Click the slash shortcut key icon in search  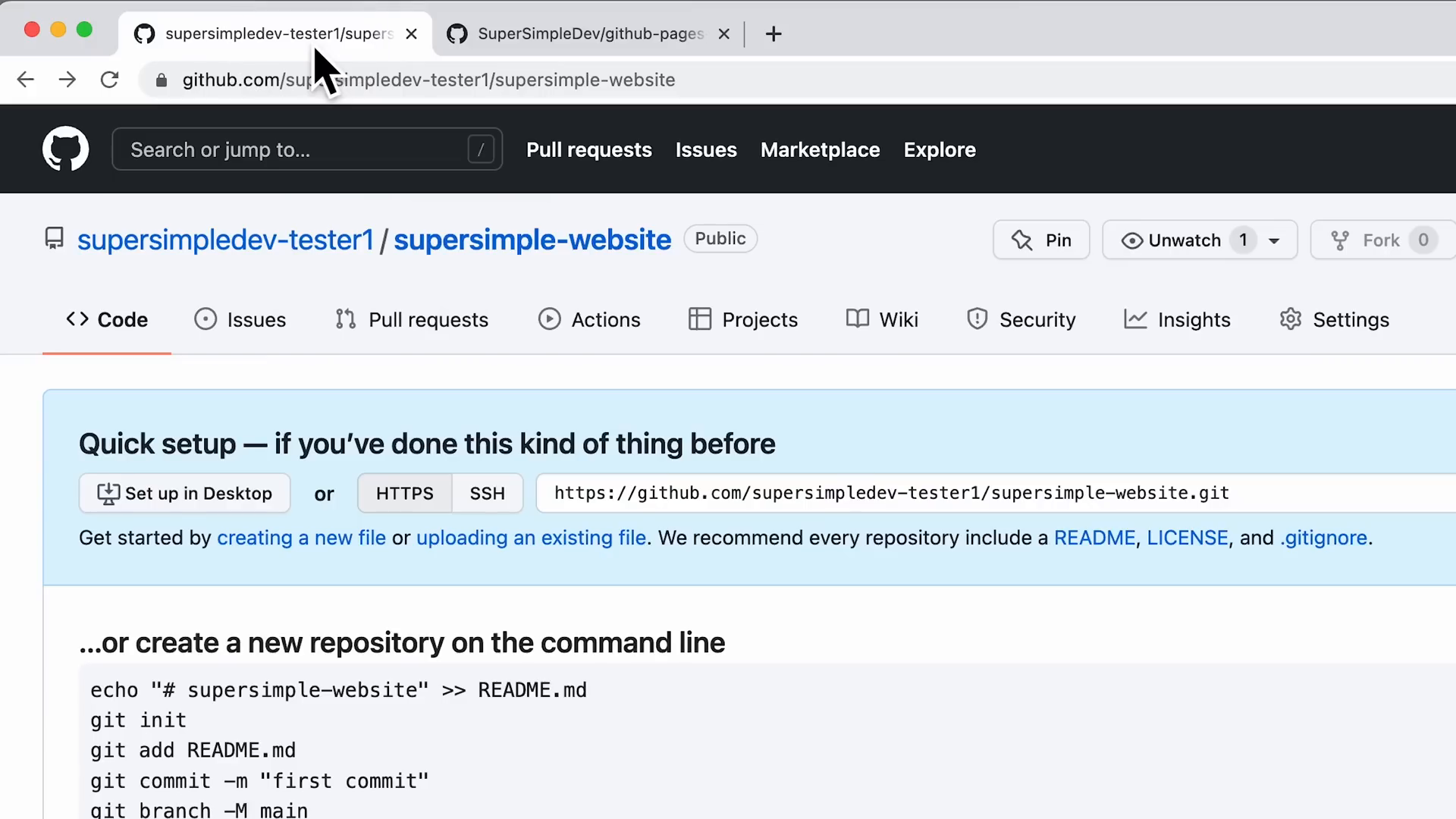(481, 149)
